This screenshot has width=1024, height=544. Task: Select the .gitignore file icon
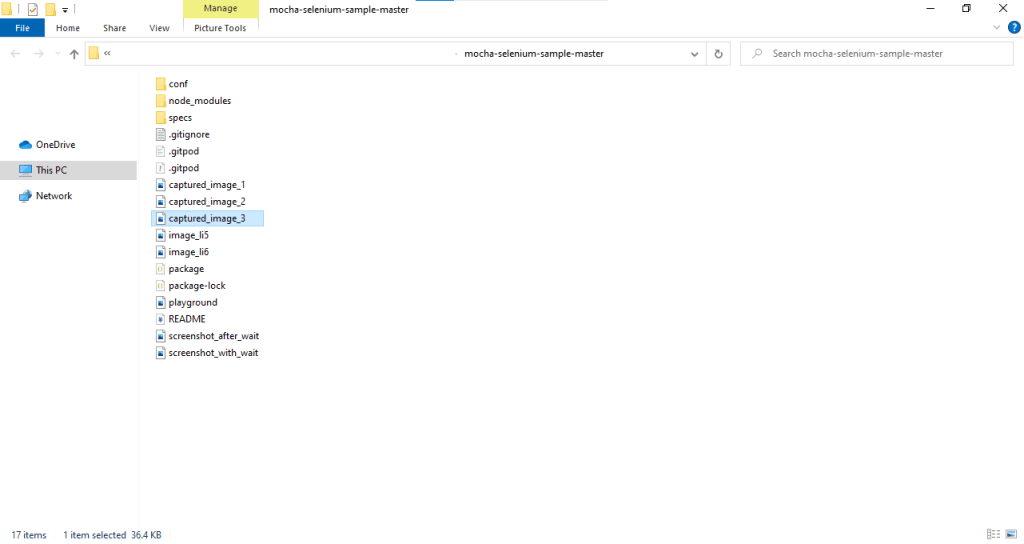(x=161, y=135)
